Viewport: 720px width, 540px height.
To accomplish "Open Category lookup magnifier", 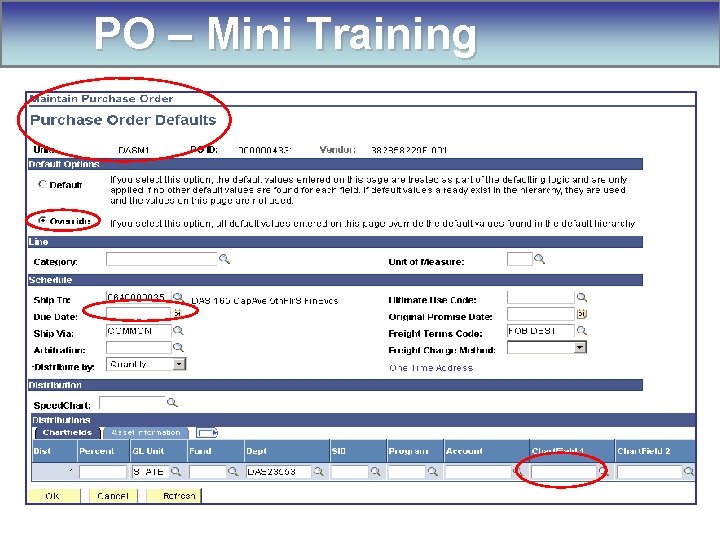I will click(224, 259).
